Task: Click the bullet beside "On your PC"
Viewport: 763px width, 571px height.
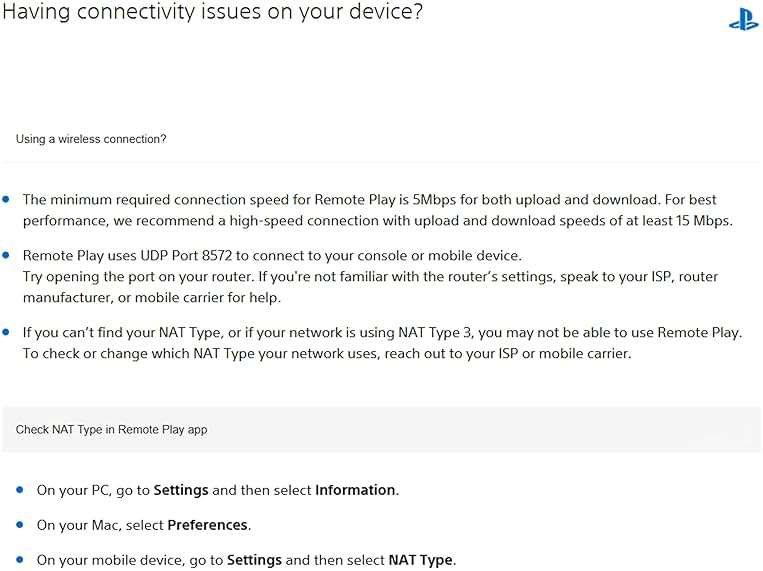Action: (21, 490)
